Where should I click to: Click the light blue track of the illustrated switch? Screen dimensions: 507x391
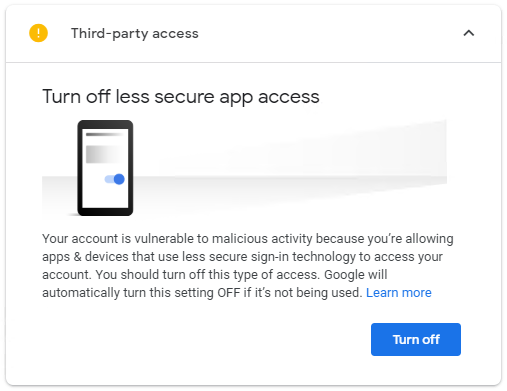coord(109,179)
